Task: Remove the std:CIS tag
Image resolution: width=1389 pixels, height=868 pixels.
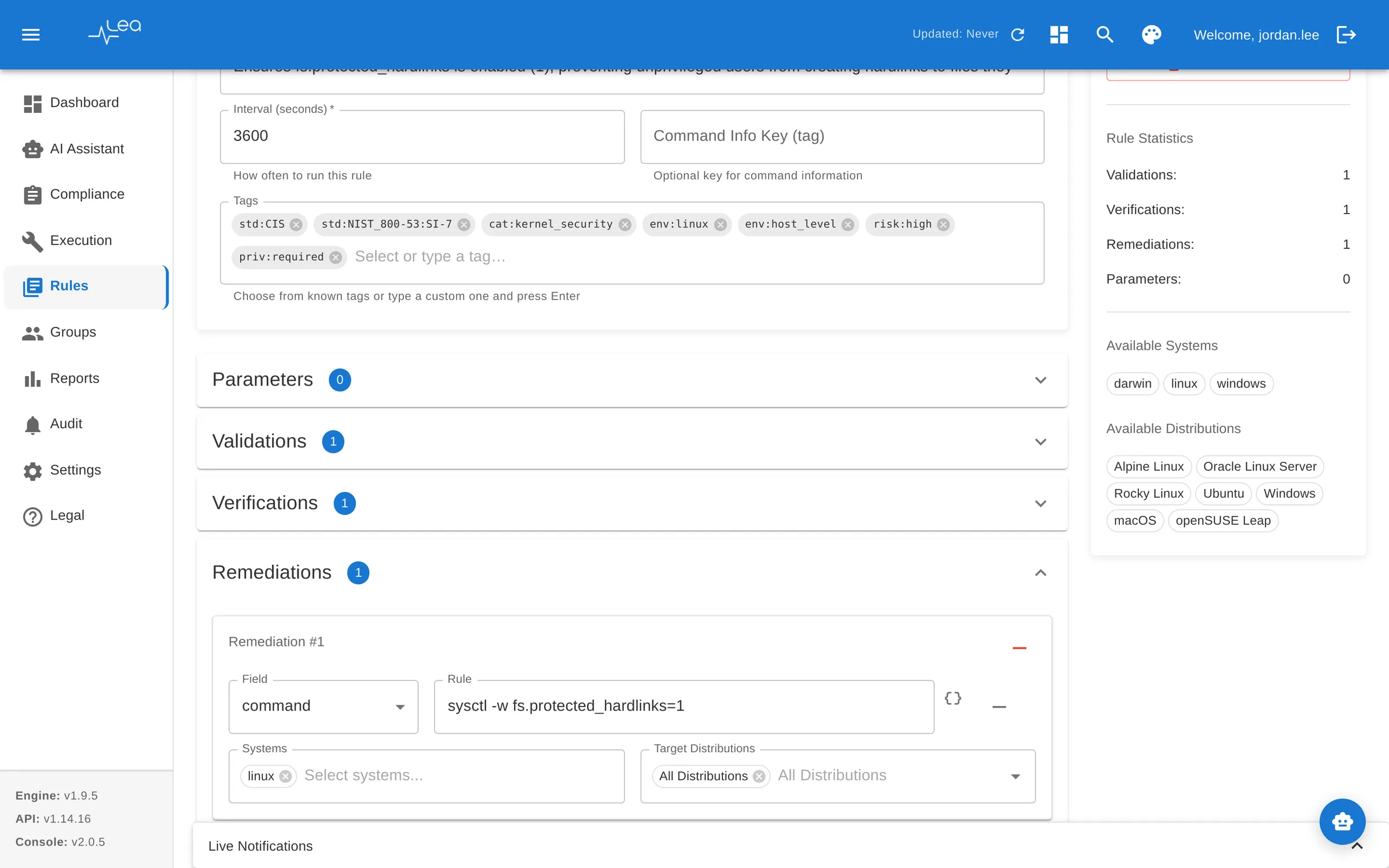Action: [296, 225]
